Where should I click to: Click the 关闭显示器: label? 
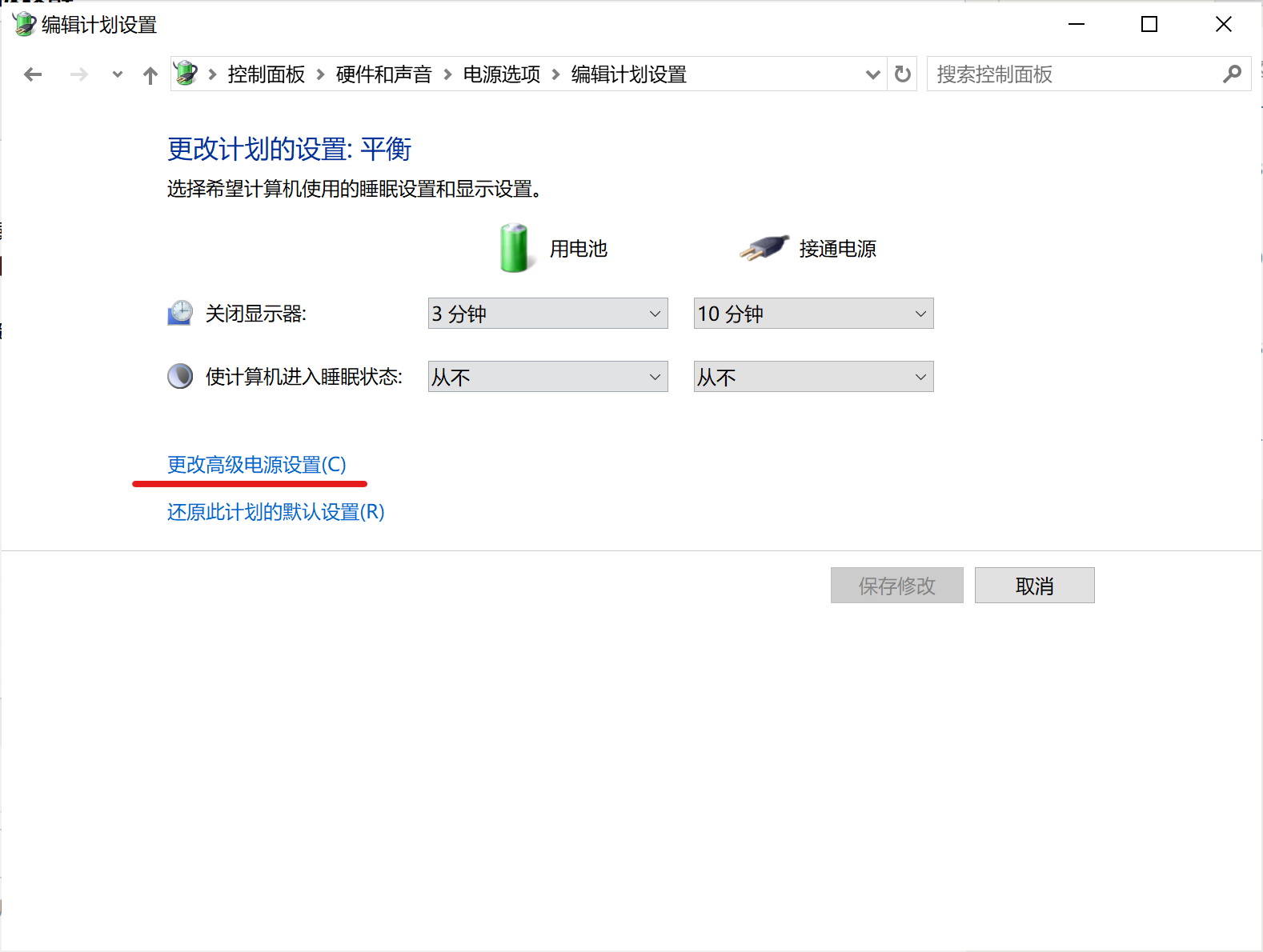[256, 314]
